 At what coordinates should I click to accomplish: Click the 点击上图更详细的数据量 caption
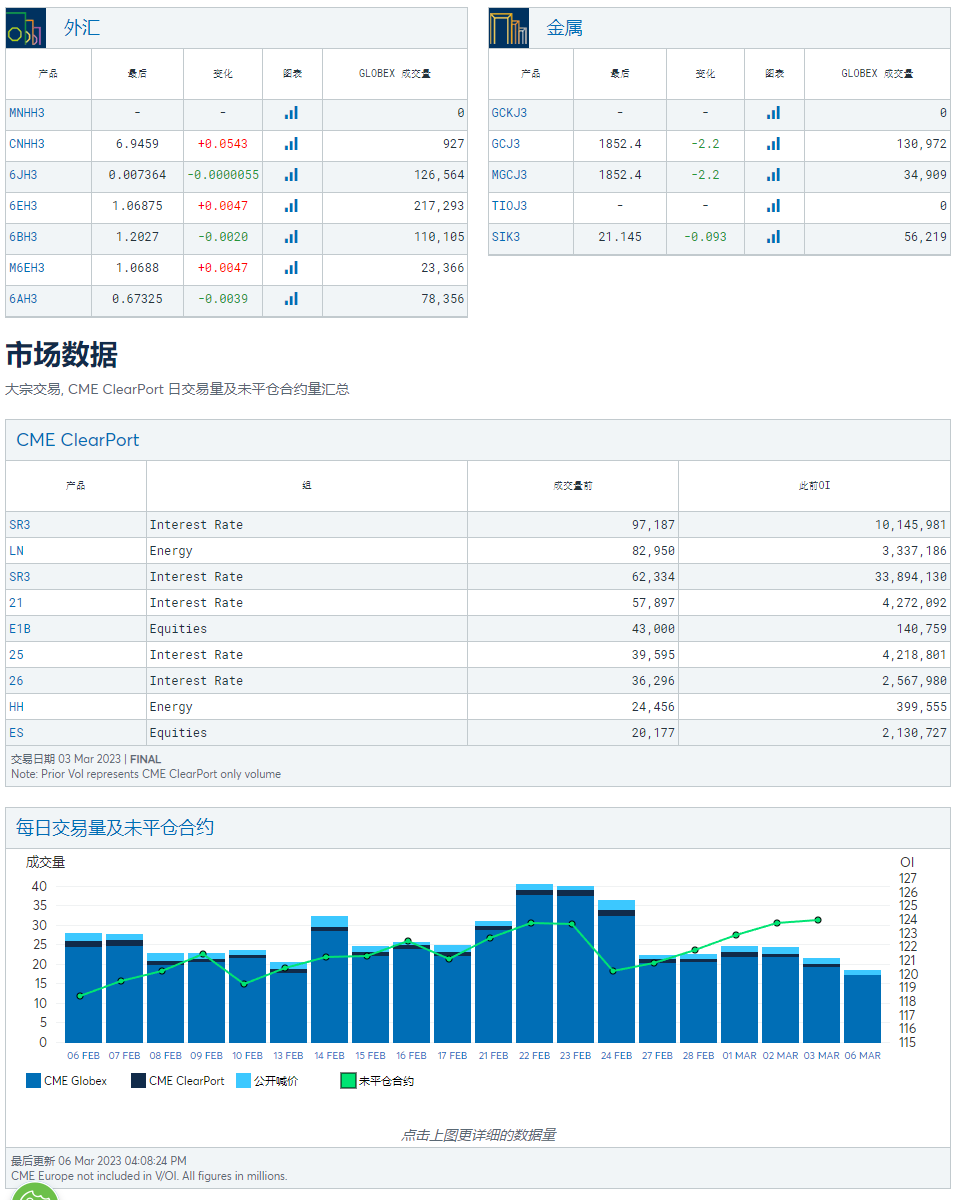pyautogui.click(x=478, y=1135)
